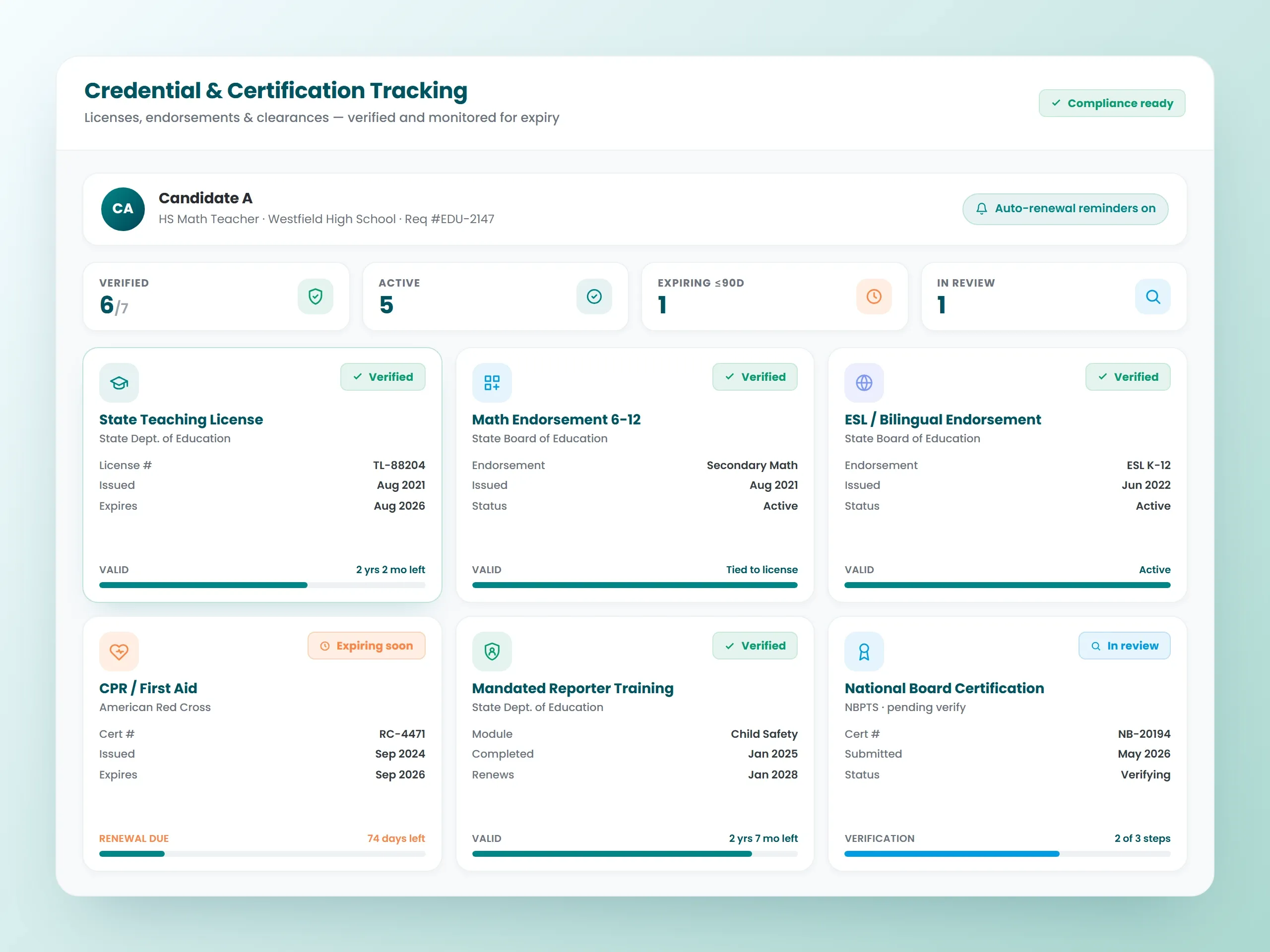Click '2 yrs 2 mo left' label
The width and height of the screenshot is (1270, 952).
[x=390, y=570]
